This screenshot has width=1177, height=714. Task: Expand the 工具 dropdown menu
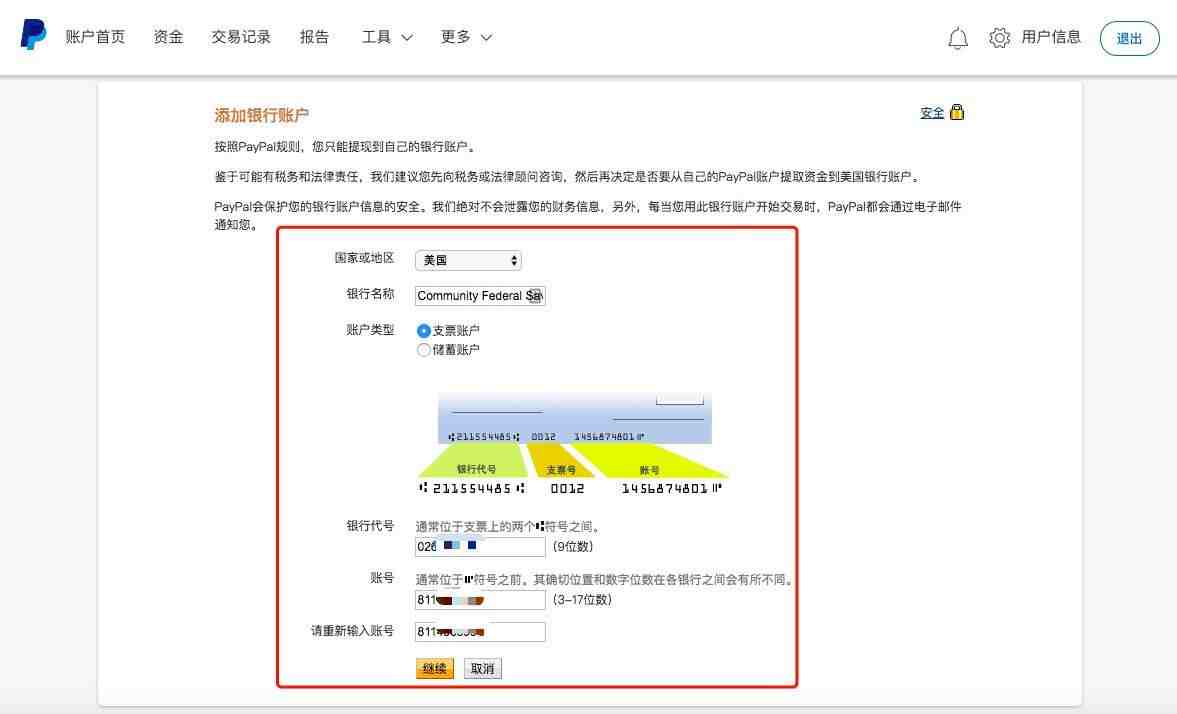coord(387,37)
